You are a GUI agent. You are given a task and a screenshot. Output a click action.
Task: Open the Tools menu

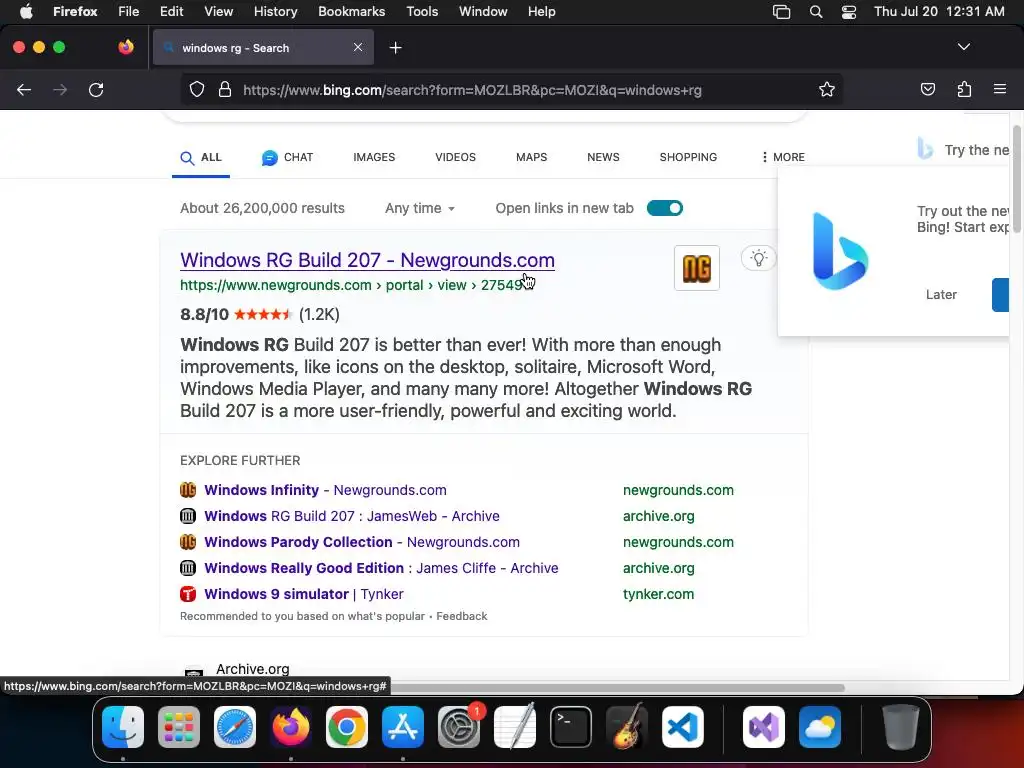pos(422,12)
